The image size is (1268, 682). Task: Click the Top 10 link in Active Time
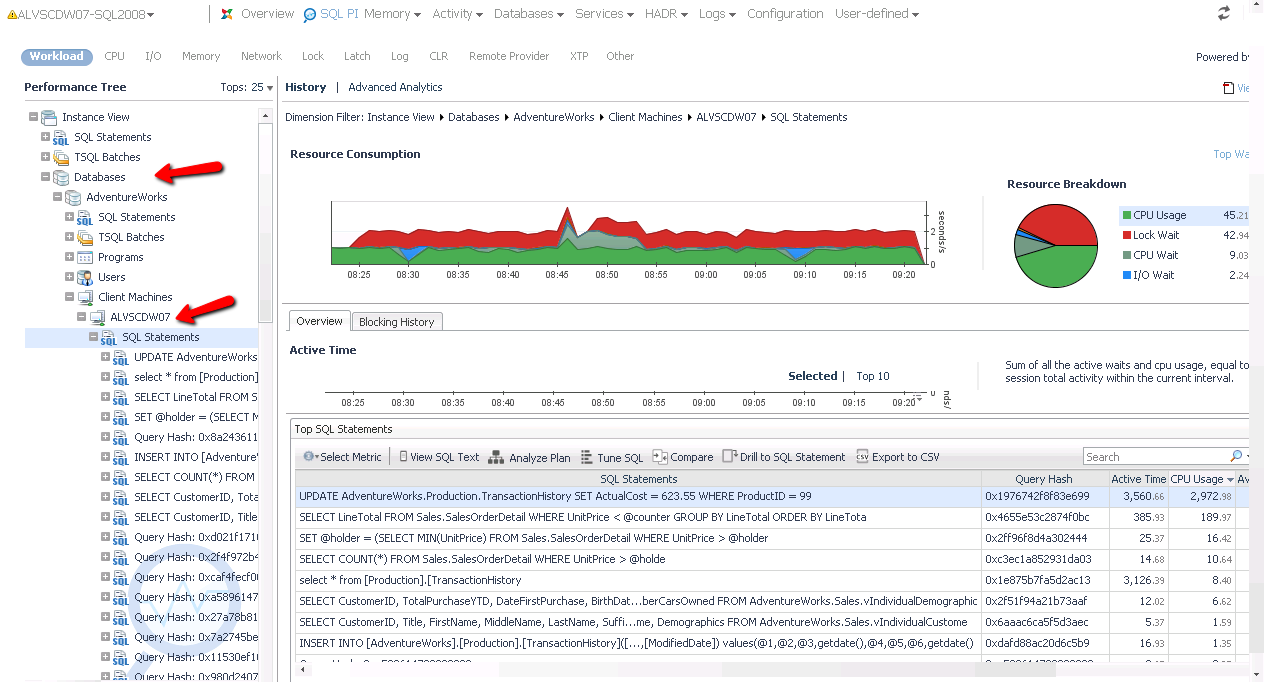click(872, 376)
